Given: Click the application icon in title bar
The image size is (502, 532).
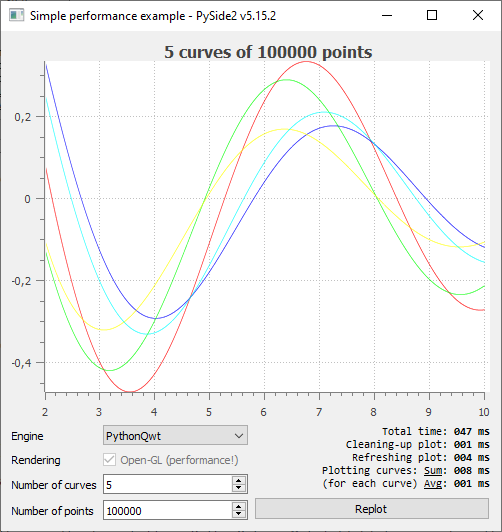Looking at the screenshot, I should [16, 15].
